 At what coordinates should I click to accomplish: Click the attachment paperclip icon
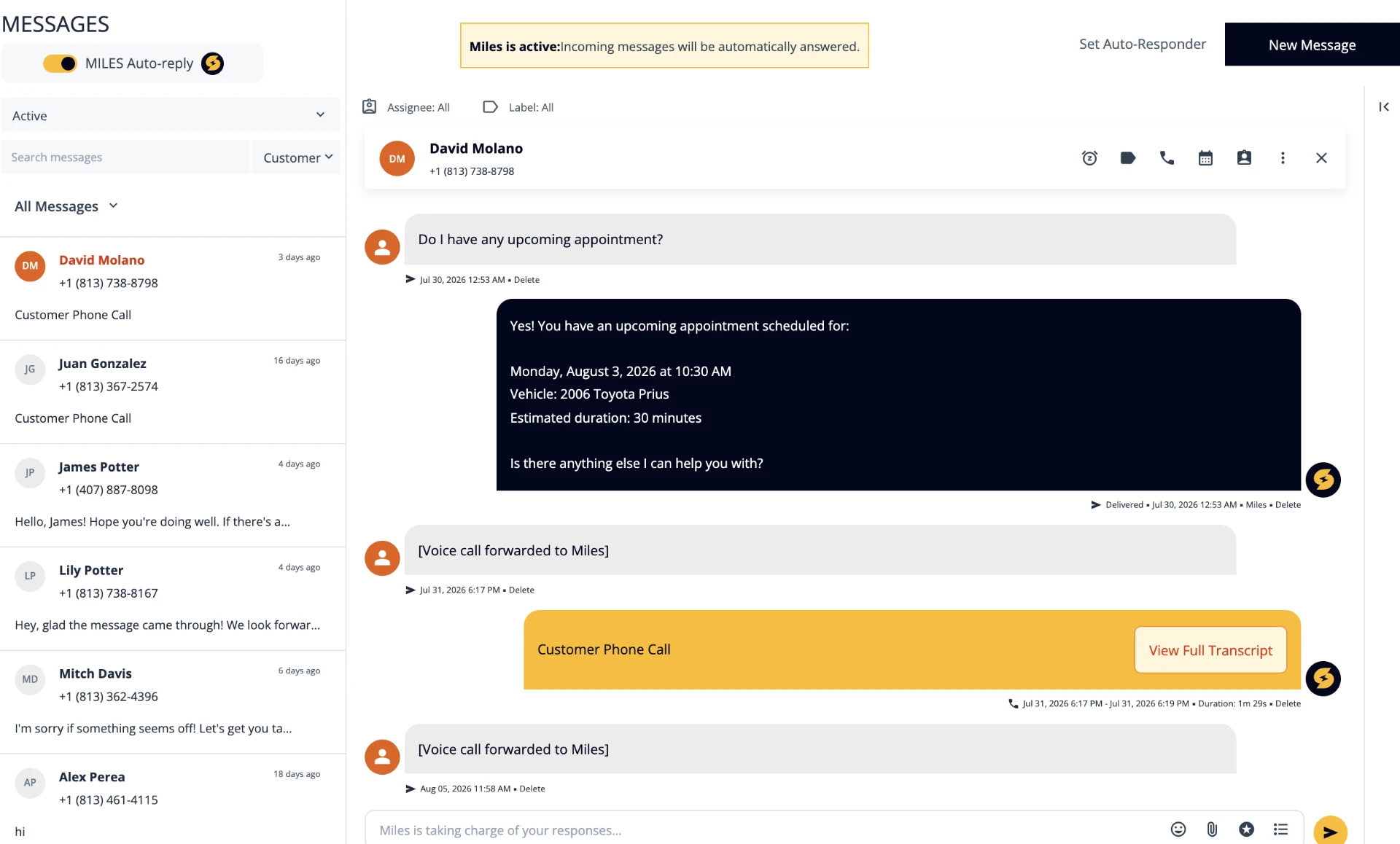(x=1212, y=829)
